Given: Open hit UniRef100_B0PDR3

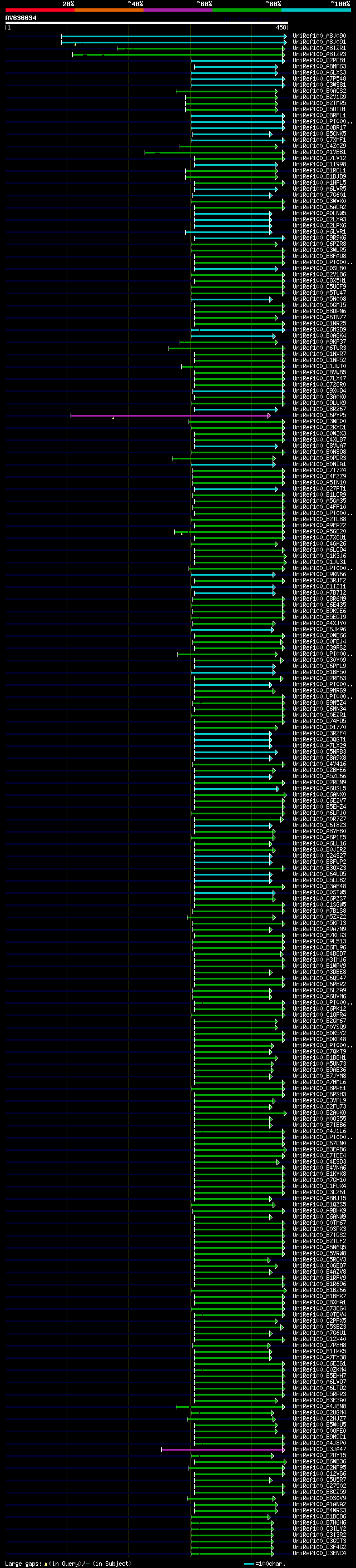Looking at the screenshot, I should coord(319,458).
